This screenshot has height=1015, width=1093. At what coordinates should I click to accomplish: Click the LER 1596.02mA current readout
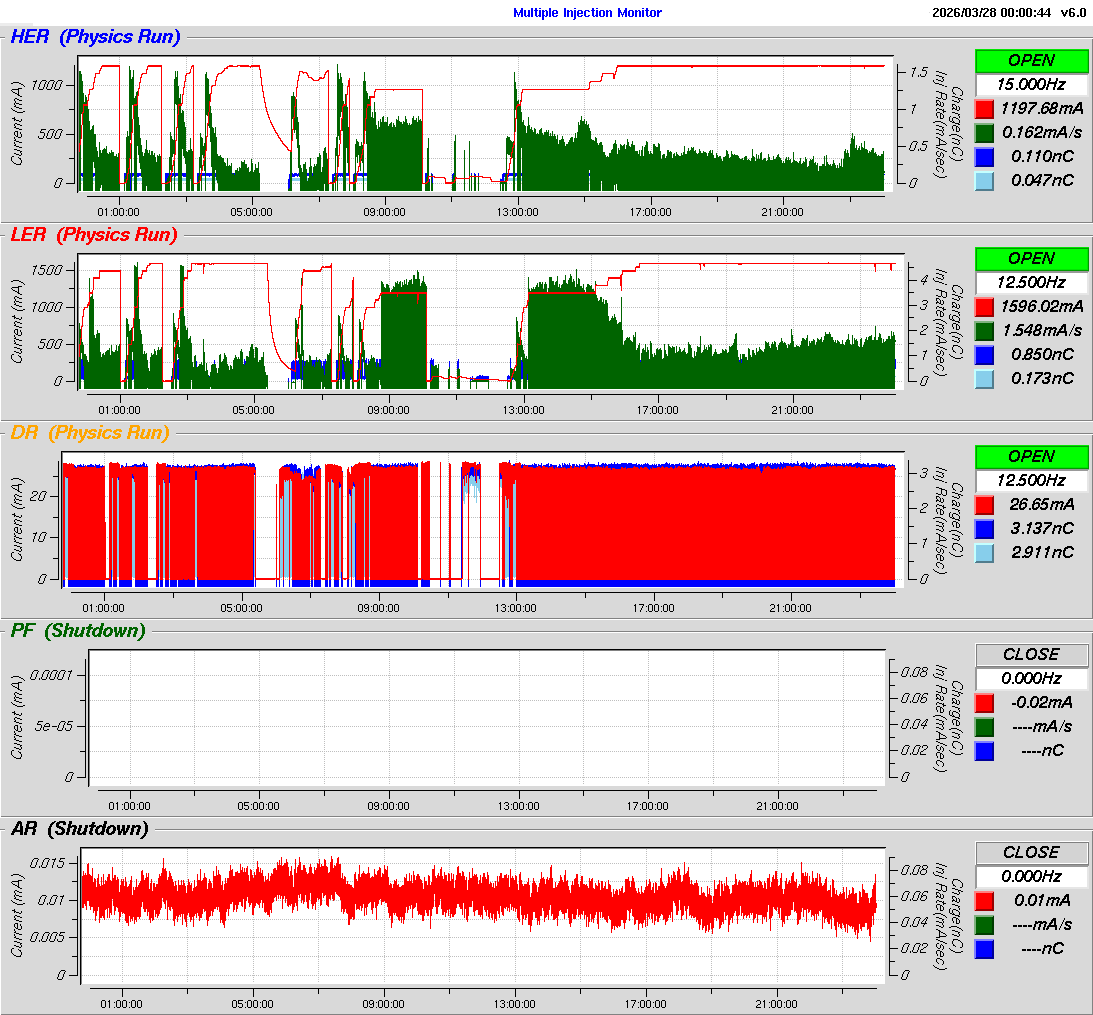click(1042, 306)
